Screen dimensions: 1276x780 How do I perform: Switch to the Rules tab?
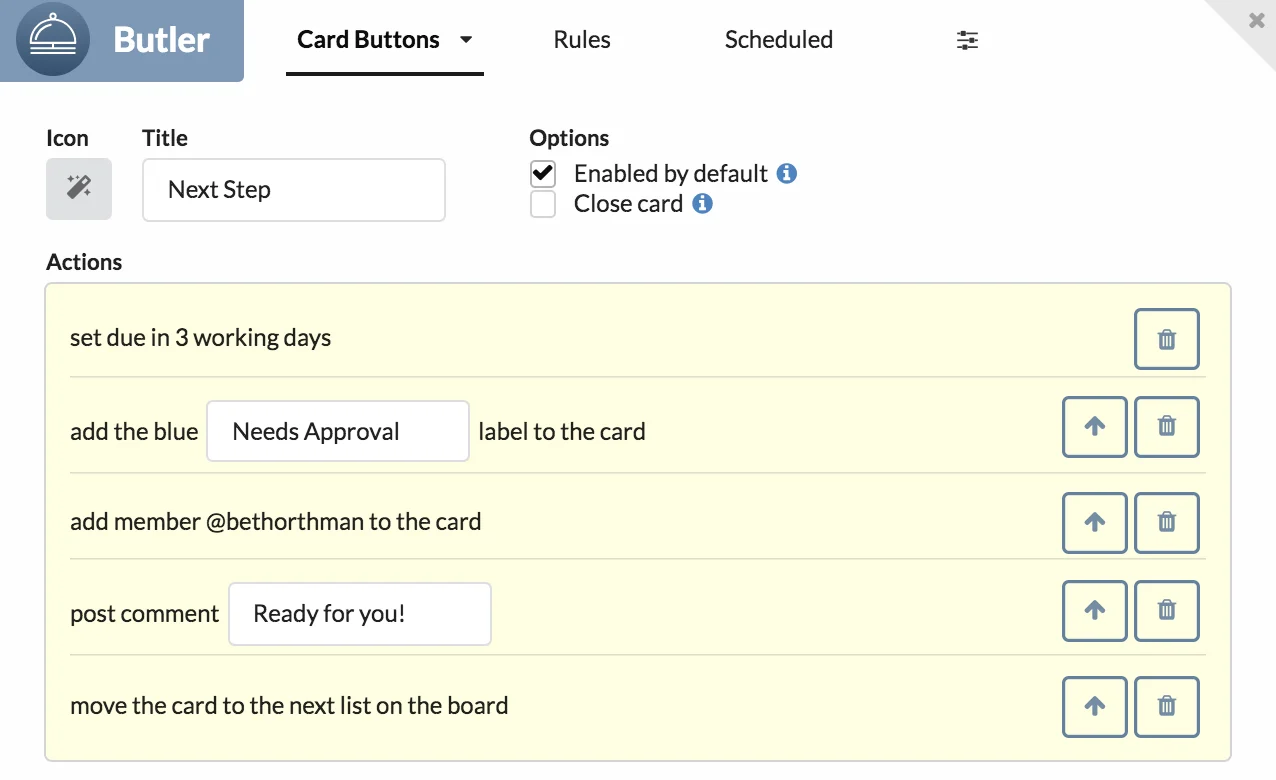pos(581,40)
